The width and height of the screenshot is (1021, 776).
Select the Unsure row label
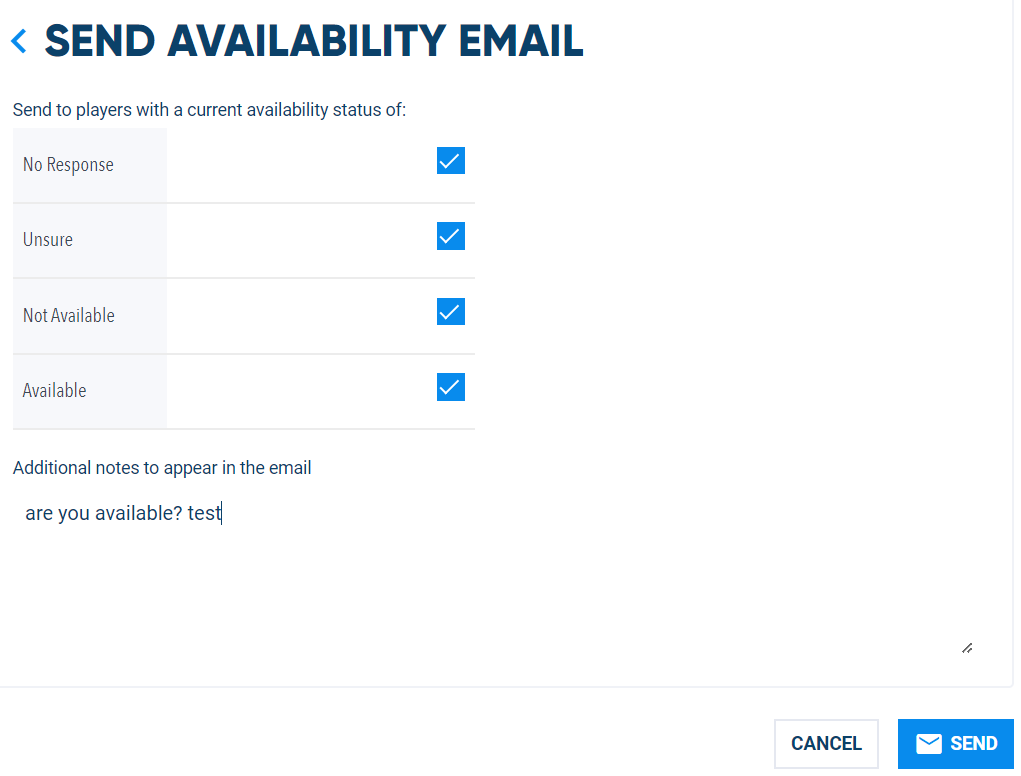pyautogui.click(x=48, y=240)
